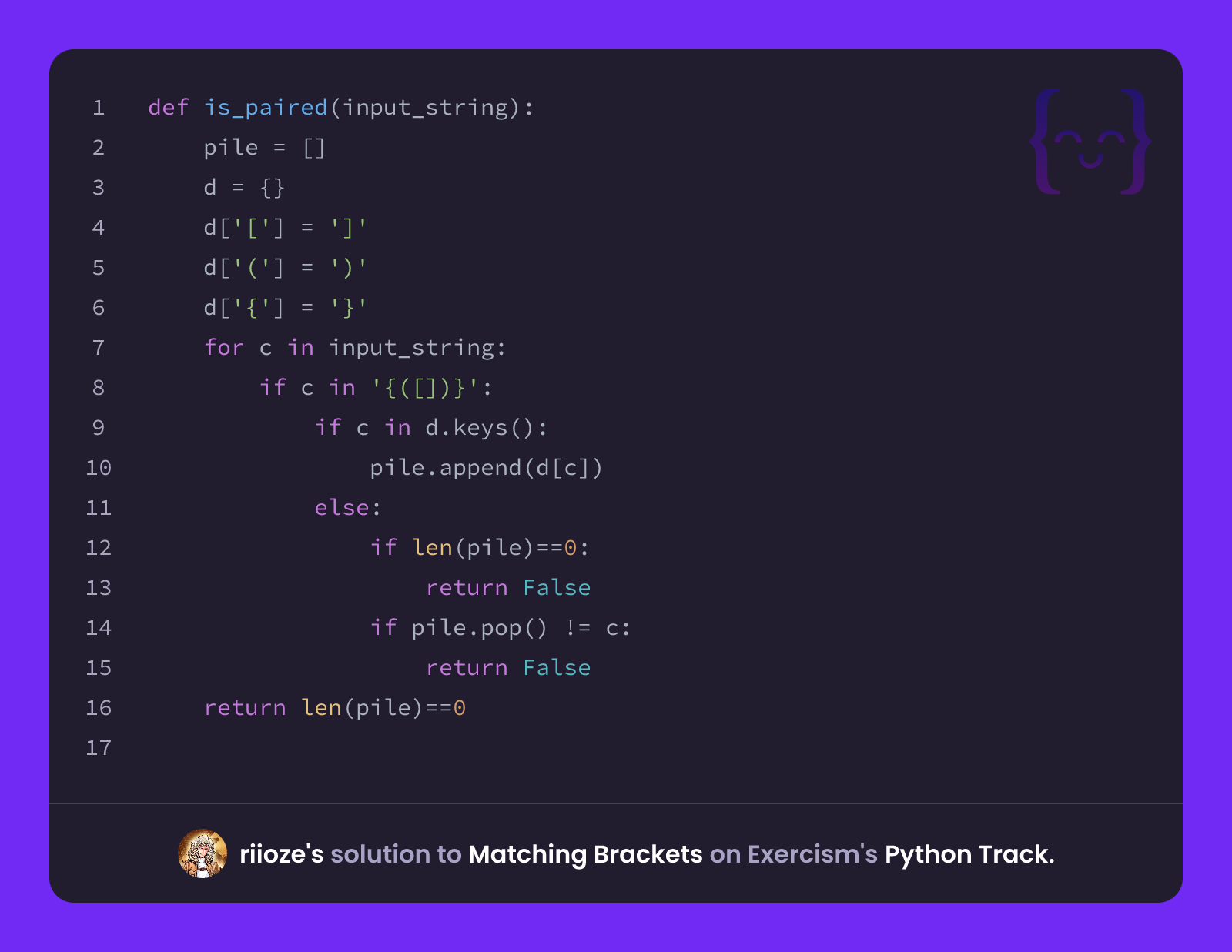Click line number 7 in gutter
The image size is (1232, 952).
click(99, 348)
